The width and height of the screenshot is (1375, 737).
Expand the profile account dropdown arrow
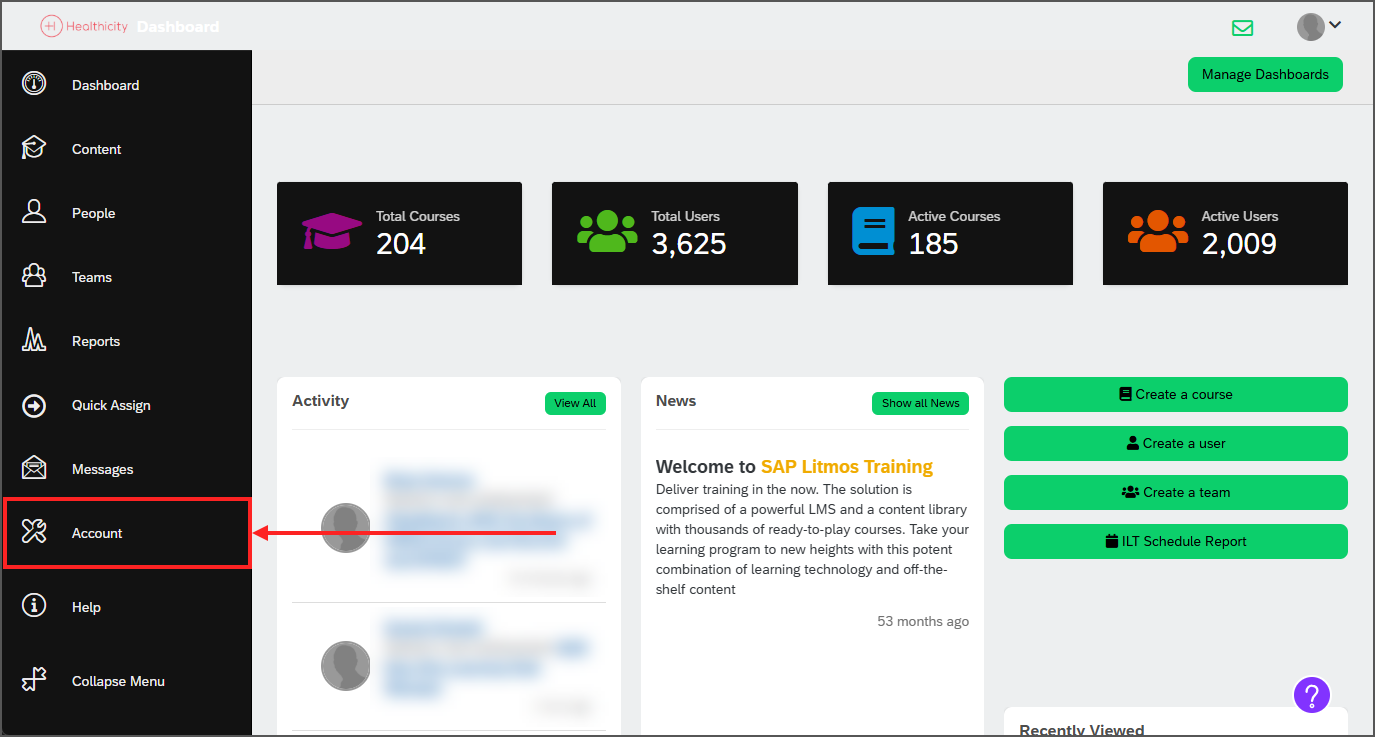[1334, 25]
